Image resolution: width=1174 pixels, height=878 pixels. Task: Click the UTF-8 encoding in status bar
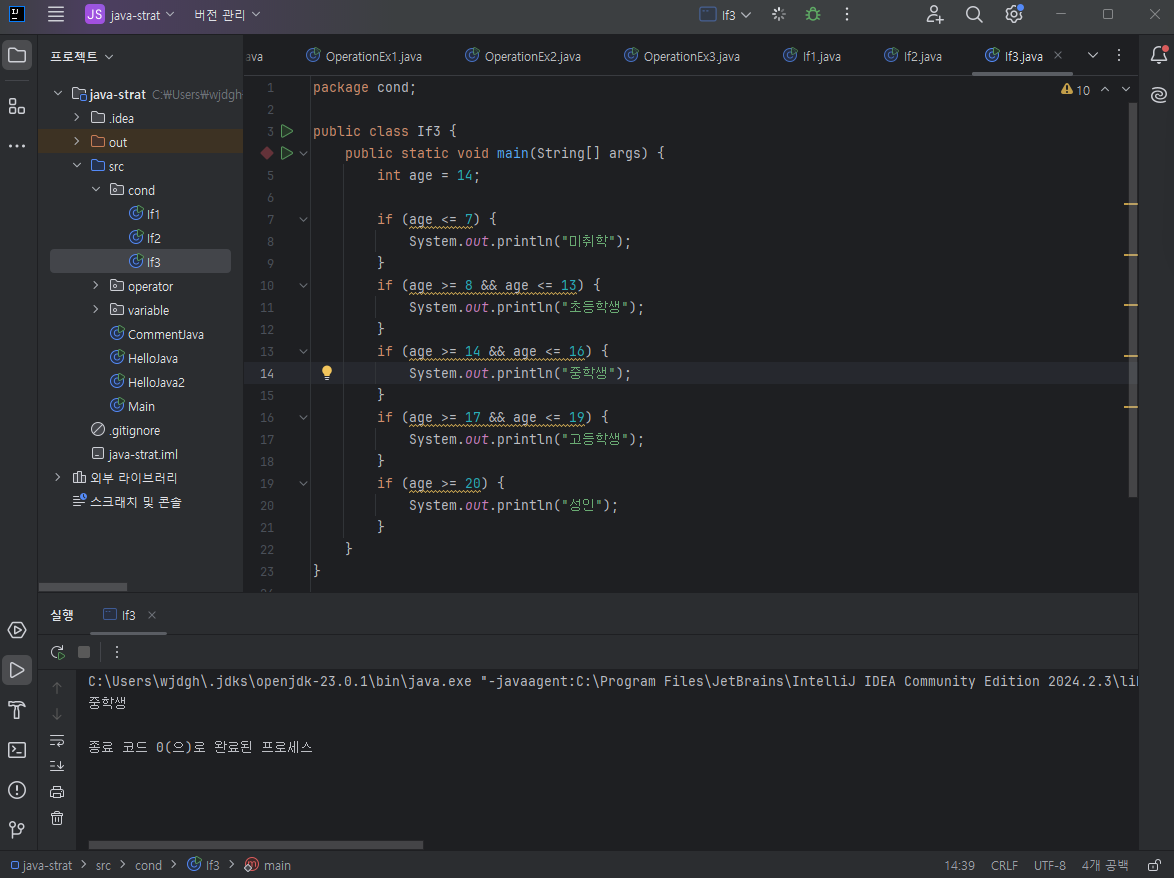click(1049, 865)
